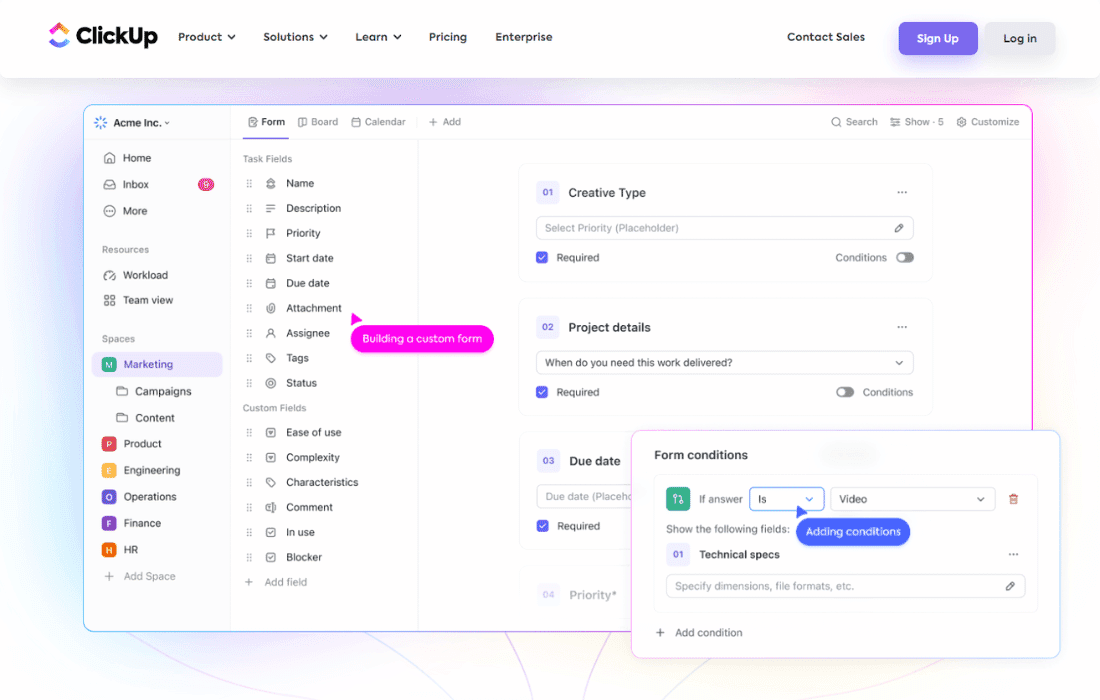Open the Team view grid icon

coord(109,300)
